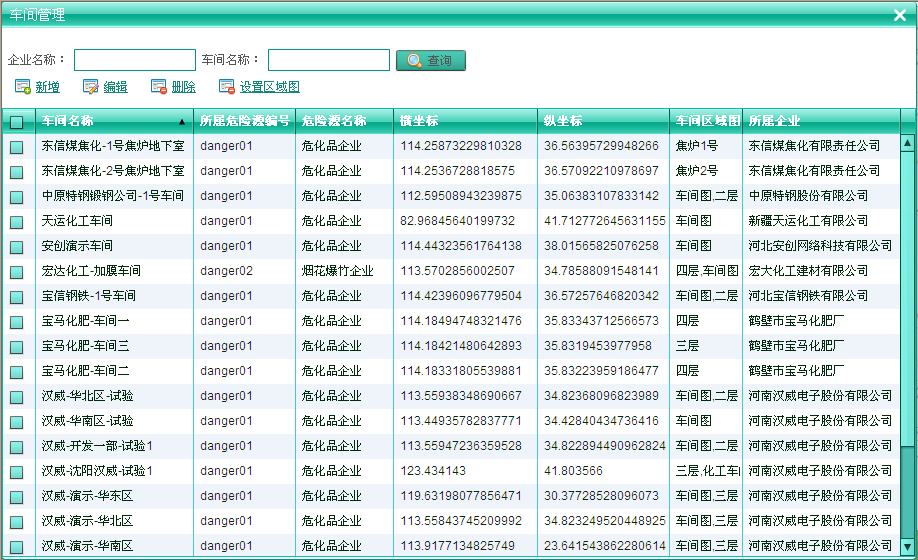The width and height of the screenshot is (918, 560).
Task: Open the 编辑 link
Action: (115, 87)
